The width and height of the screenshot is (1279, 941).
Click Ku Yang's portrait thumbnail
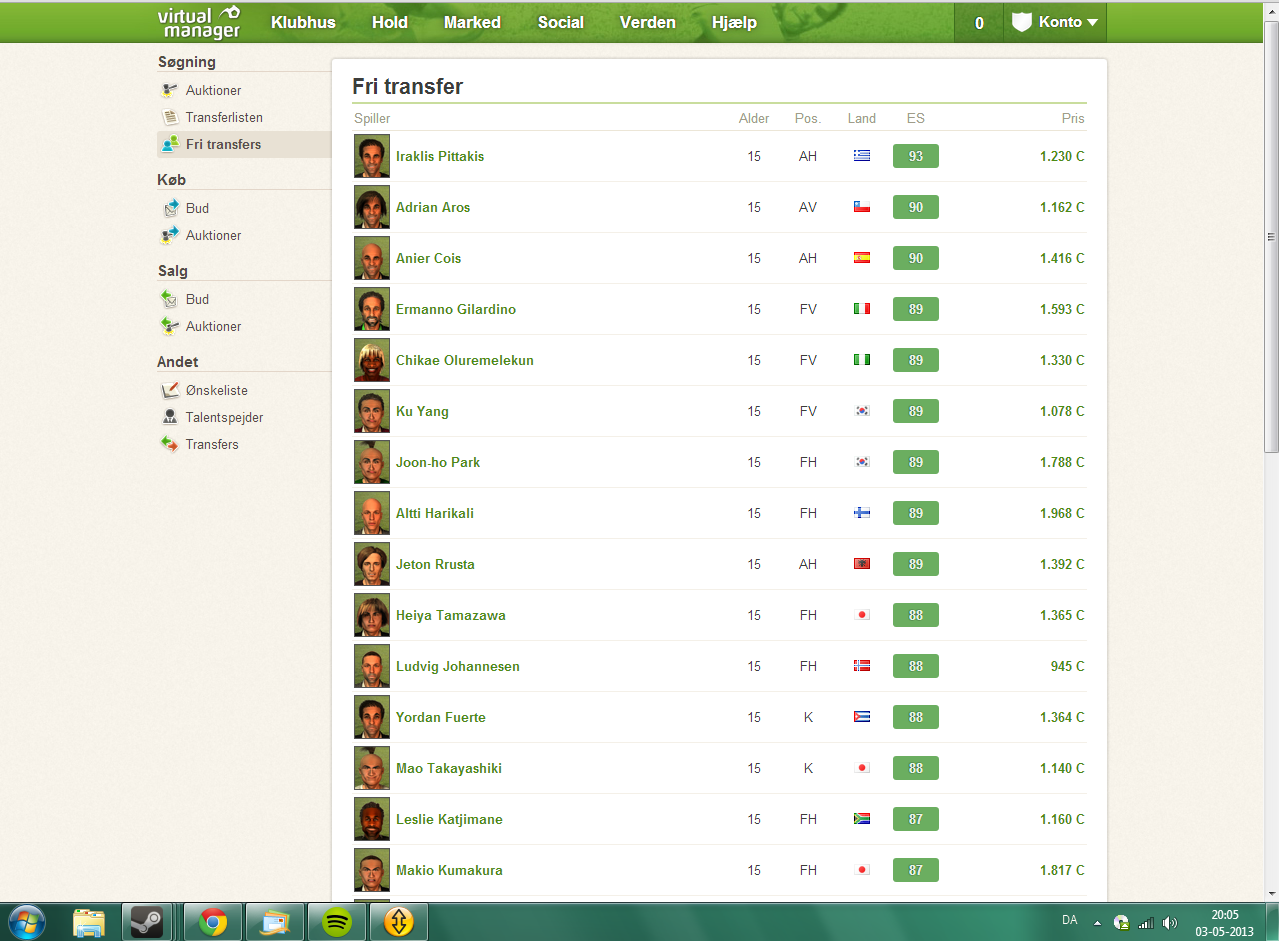click(x=372, y=411)
